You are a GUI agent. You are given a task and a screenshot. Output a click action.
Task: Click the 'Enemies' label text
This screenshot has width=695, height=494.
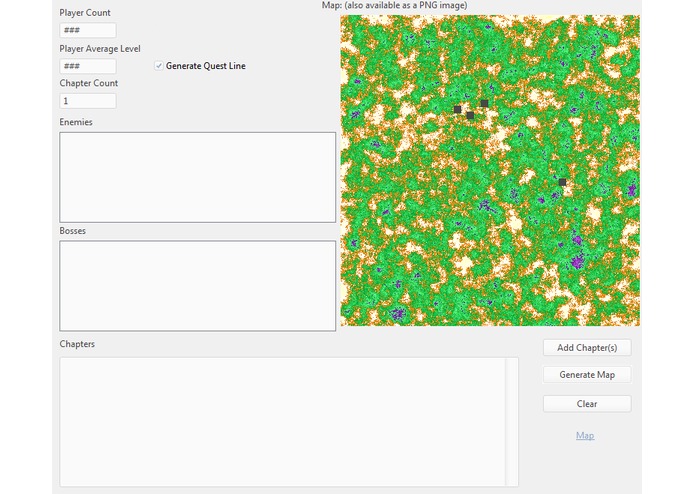click(76, 122)
